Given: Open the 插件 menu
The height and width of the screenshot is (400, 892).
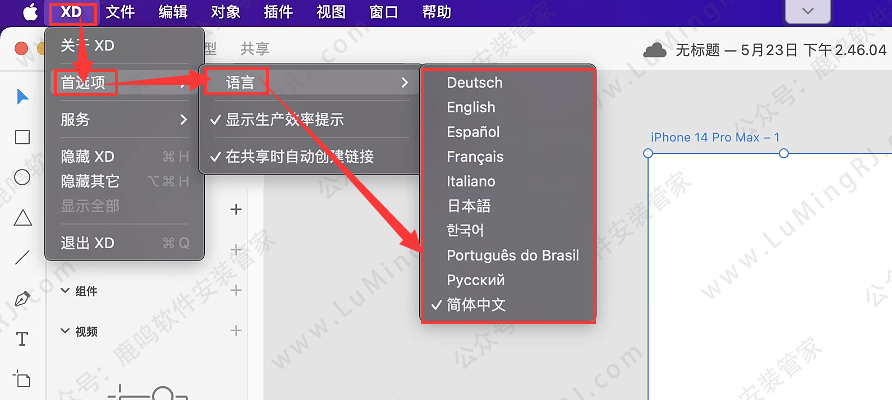Looking at the screenshot, I should pos(279,12).
